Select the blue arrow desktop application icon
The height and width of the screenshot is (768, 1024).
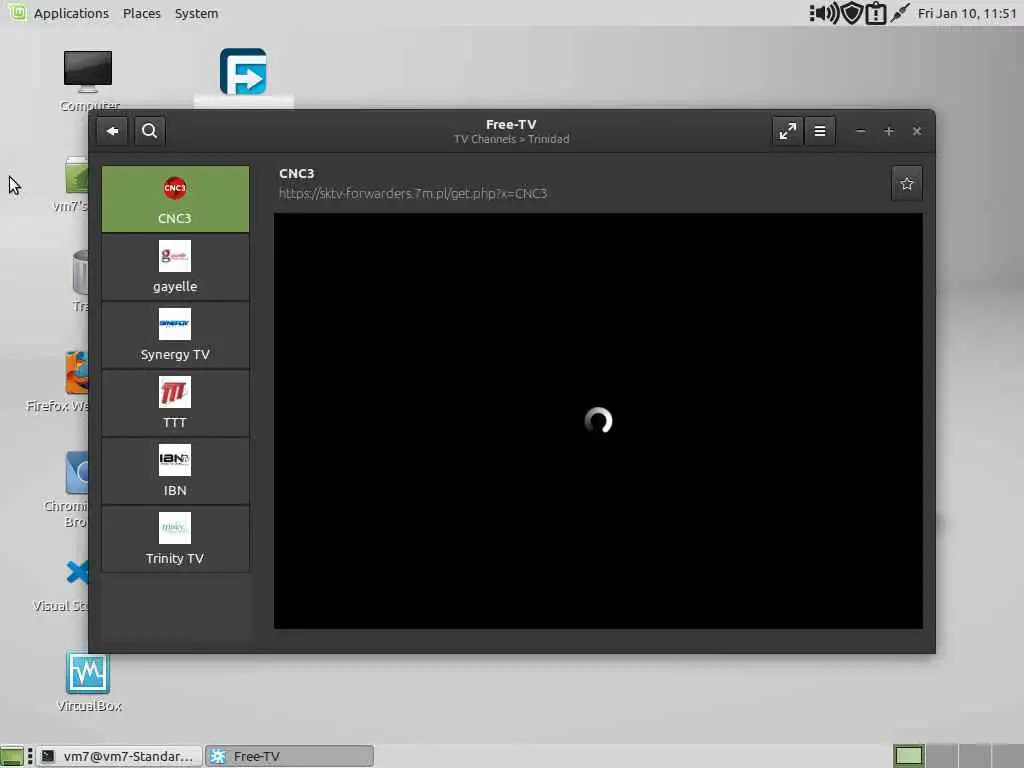pyautogui.click(x=243, y=72)
